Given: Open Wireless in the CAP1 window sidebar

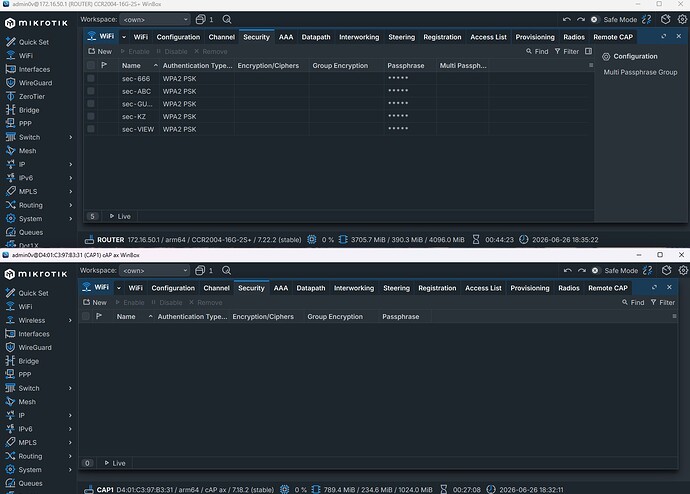Looking at the screenshot, I should click(25, 320).
